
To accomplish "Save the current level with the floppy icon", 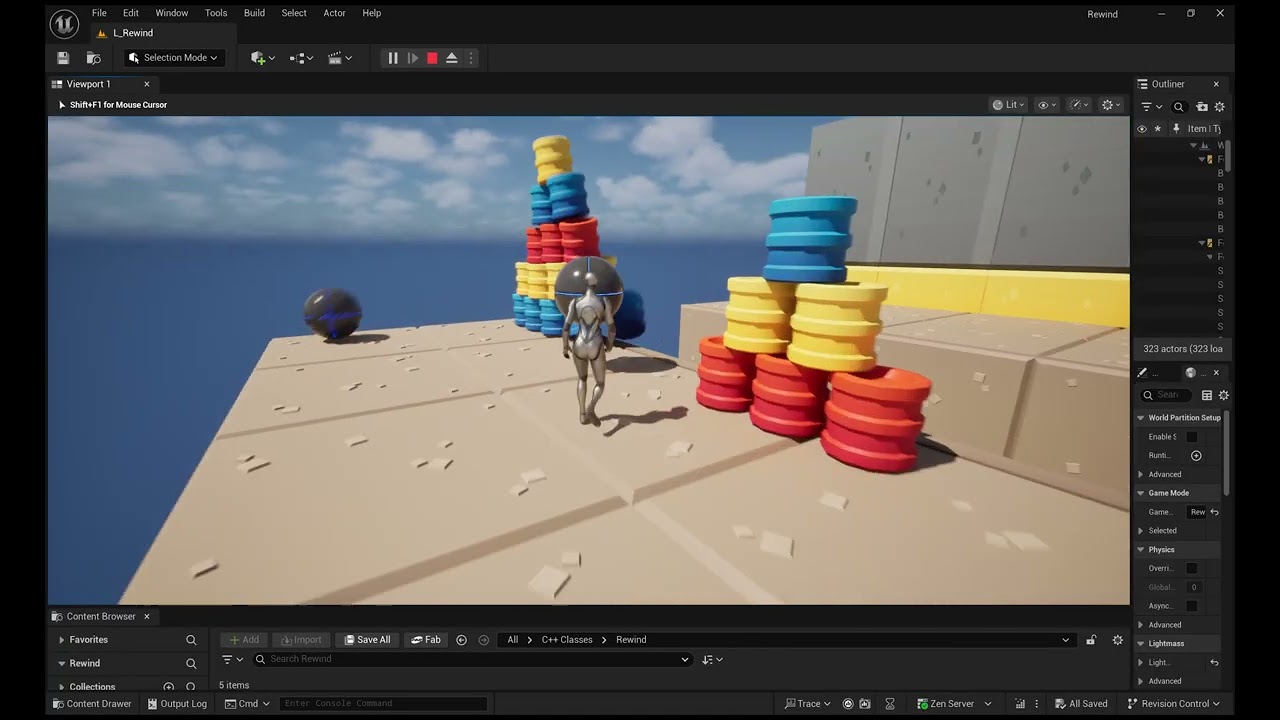I will 63,58.
